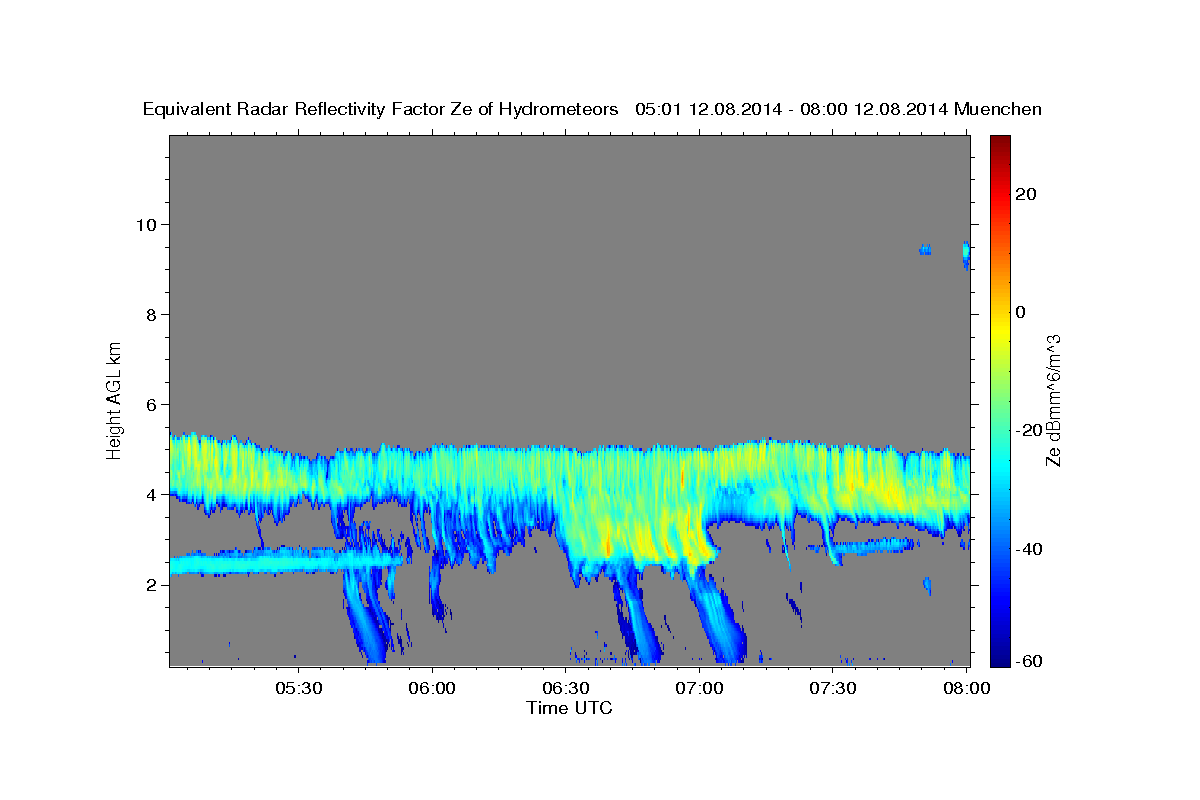The height and width of the screenshot is (800, 1200).
Task: Click the colorbar '-20' value label
Action: pos(1028,430)
